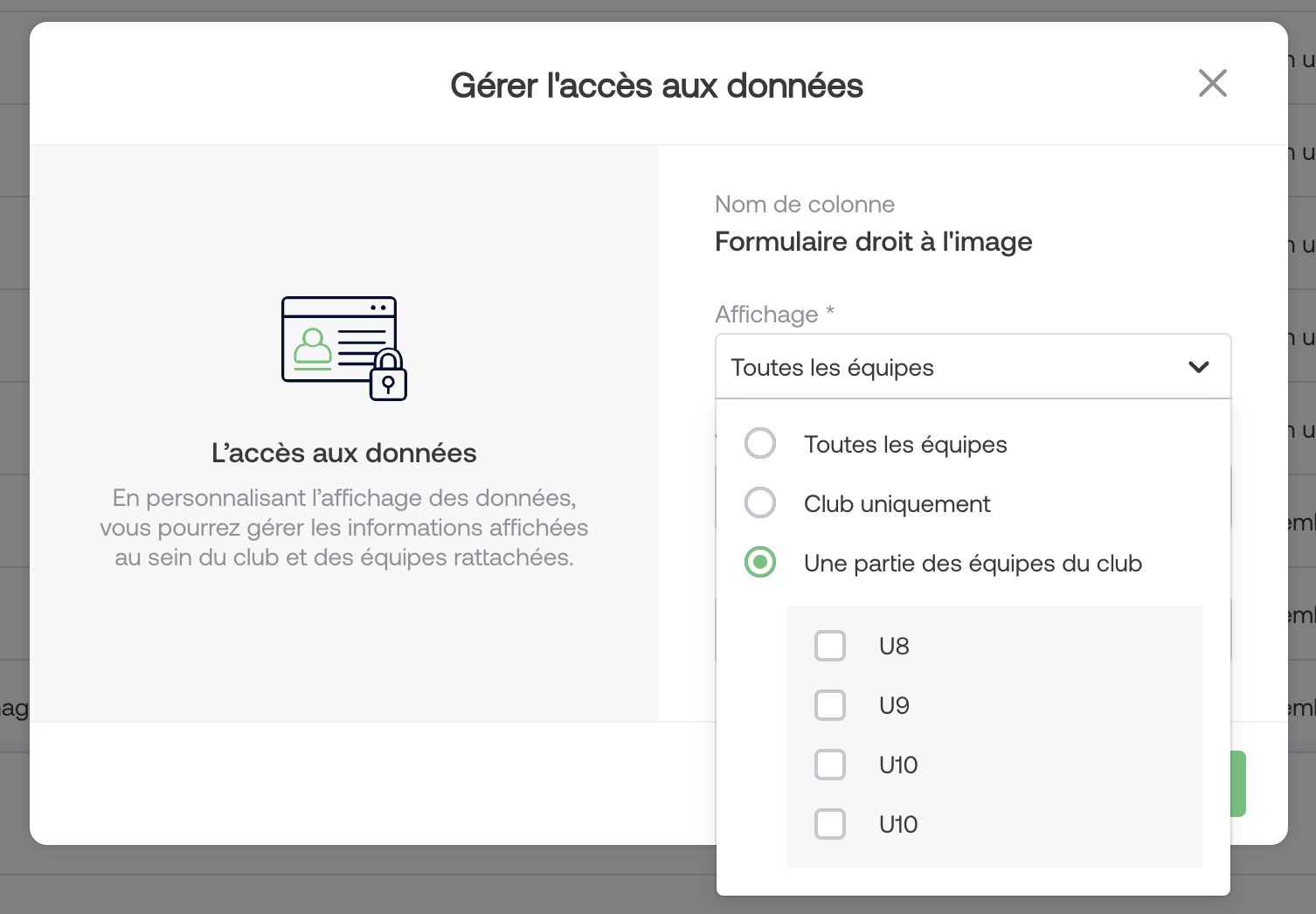1316x914 pixels.
Task: Click the Affichage field showing Toutes les équipes
Action: (944, 367)
